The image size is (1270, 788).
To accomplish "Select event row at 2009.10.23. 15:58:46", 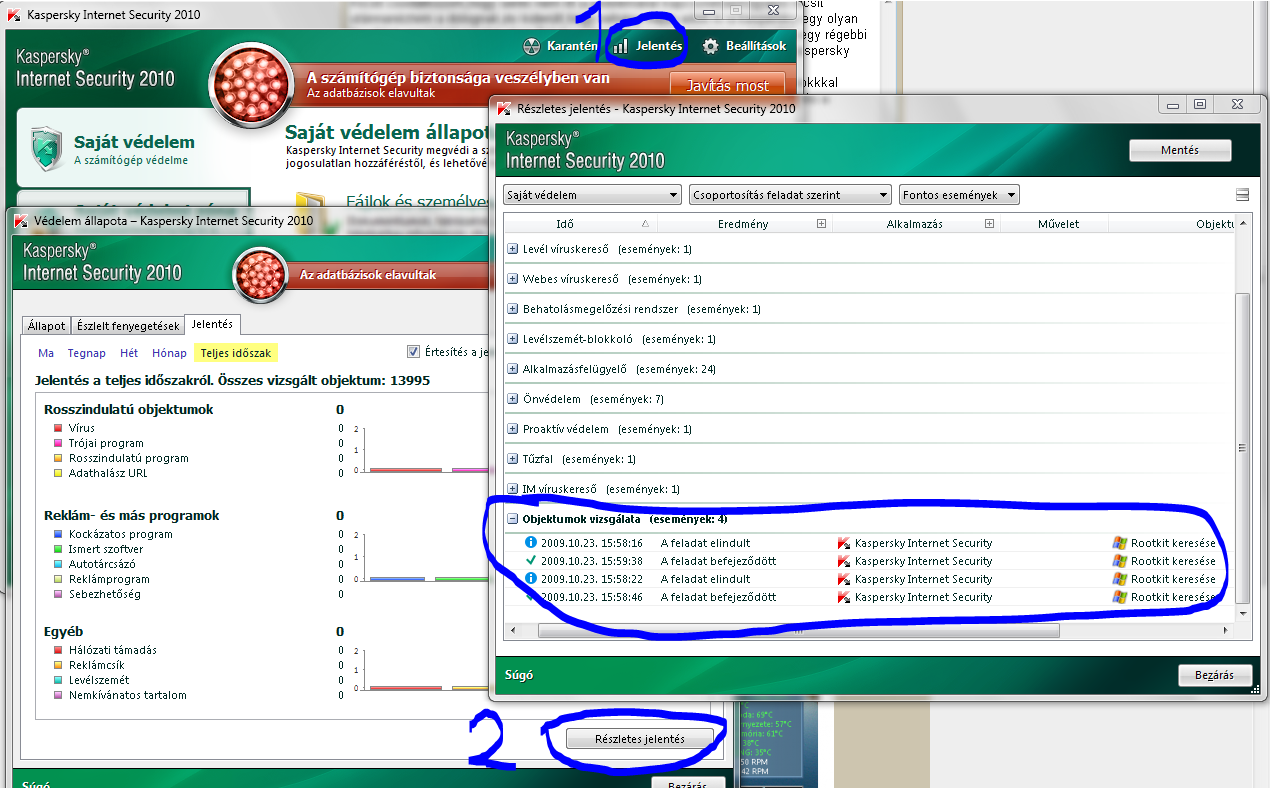I will pyautogui.click(x=870, y=597).
